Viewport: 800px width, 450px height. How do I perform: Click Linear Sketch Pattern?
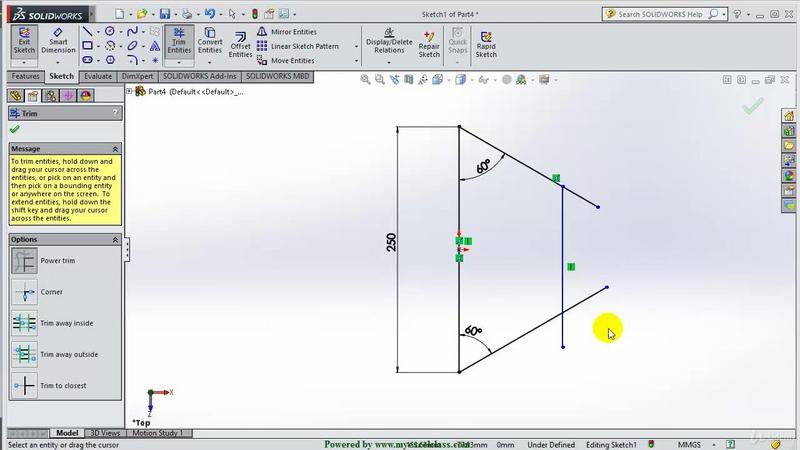click(x=298, y=46)
